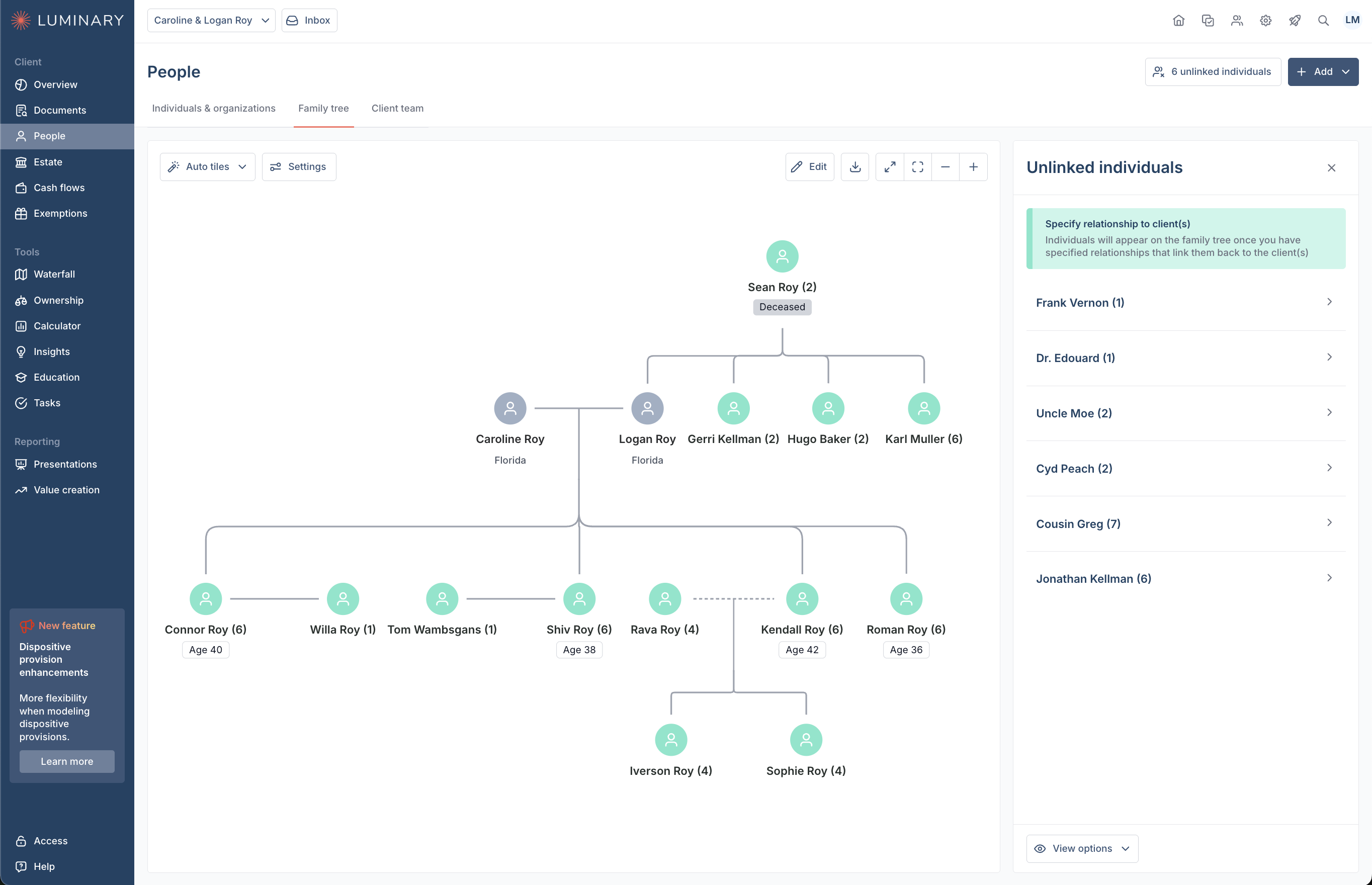Open Access in sidebar
Viewport: 1372px width, 885px height.
67,841
